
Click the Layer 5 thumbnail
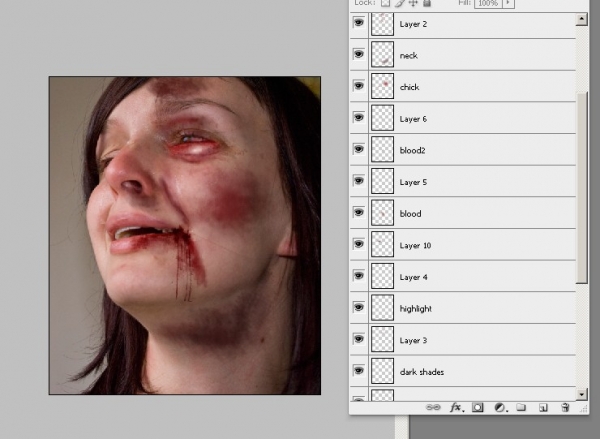(x=382, y=181)
